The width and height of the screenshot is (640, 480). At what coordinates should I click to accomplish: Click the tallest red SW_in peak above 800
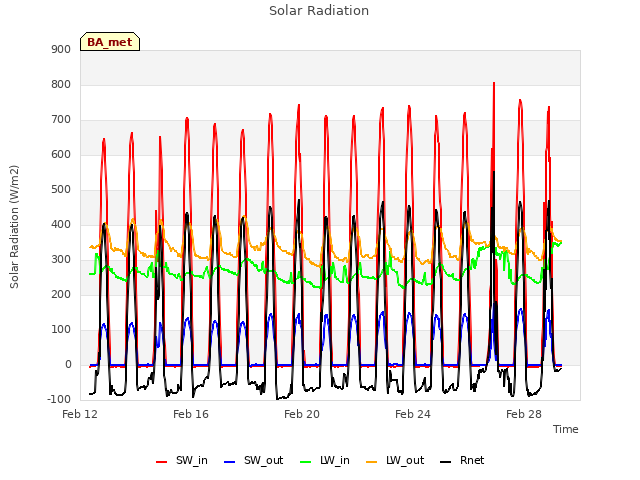[494, 83]
